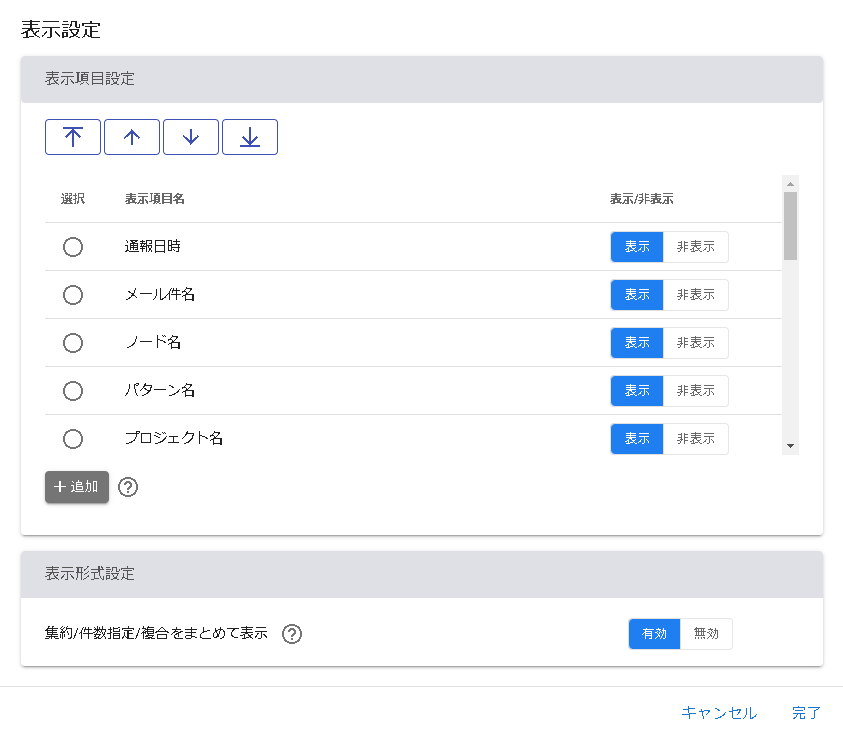The image size is (843, 735).
Task: Open the help icon beside 集約/件数指定/複合をまとめて表示
Action: [291, 634]
